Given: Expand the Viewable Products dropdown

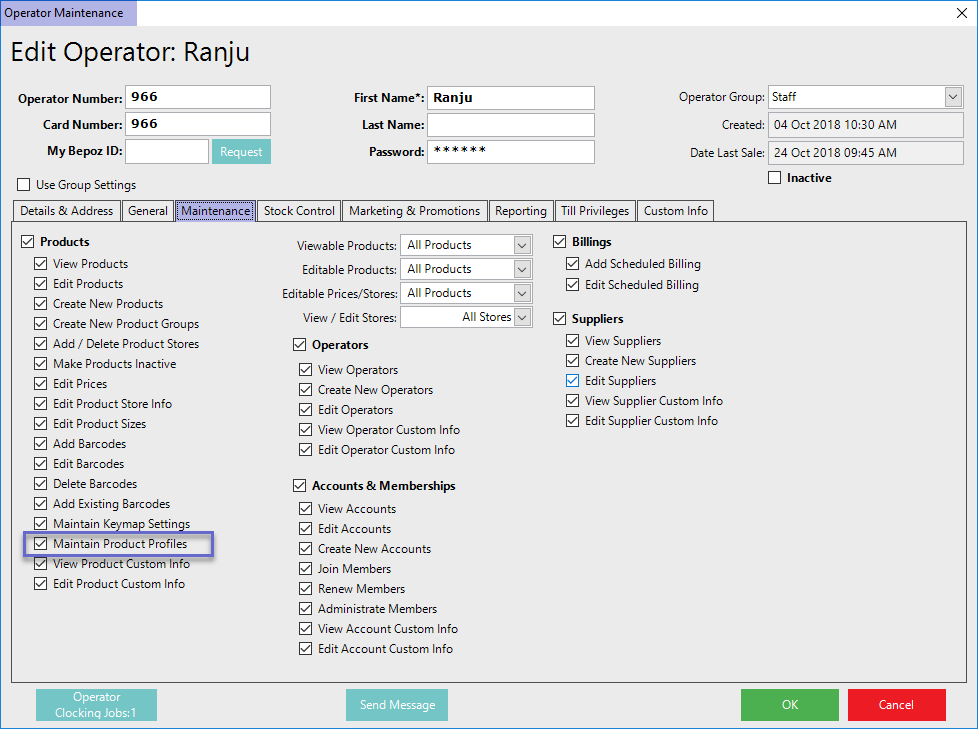Looking at the screenshot, I should (x=522, y=245).
